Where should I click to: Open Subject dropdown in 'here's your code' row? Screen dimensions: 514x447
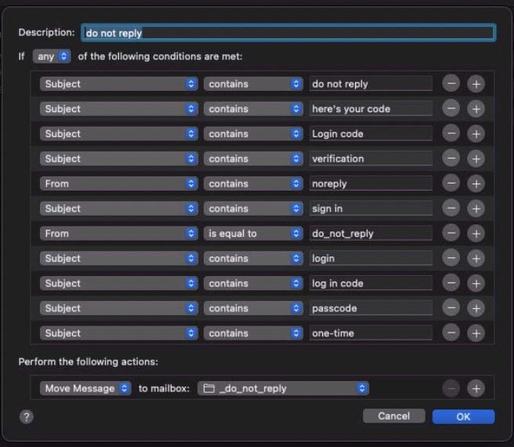coord(119,109)
